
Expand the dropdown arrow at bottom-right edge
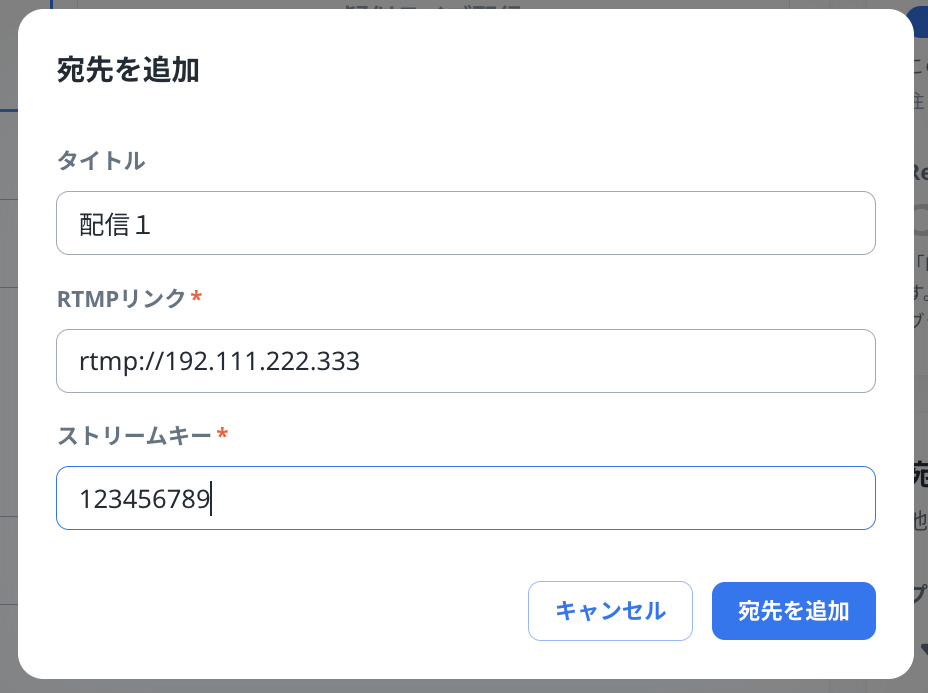[922, 651]
